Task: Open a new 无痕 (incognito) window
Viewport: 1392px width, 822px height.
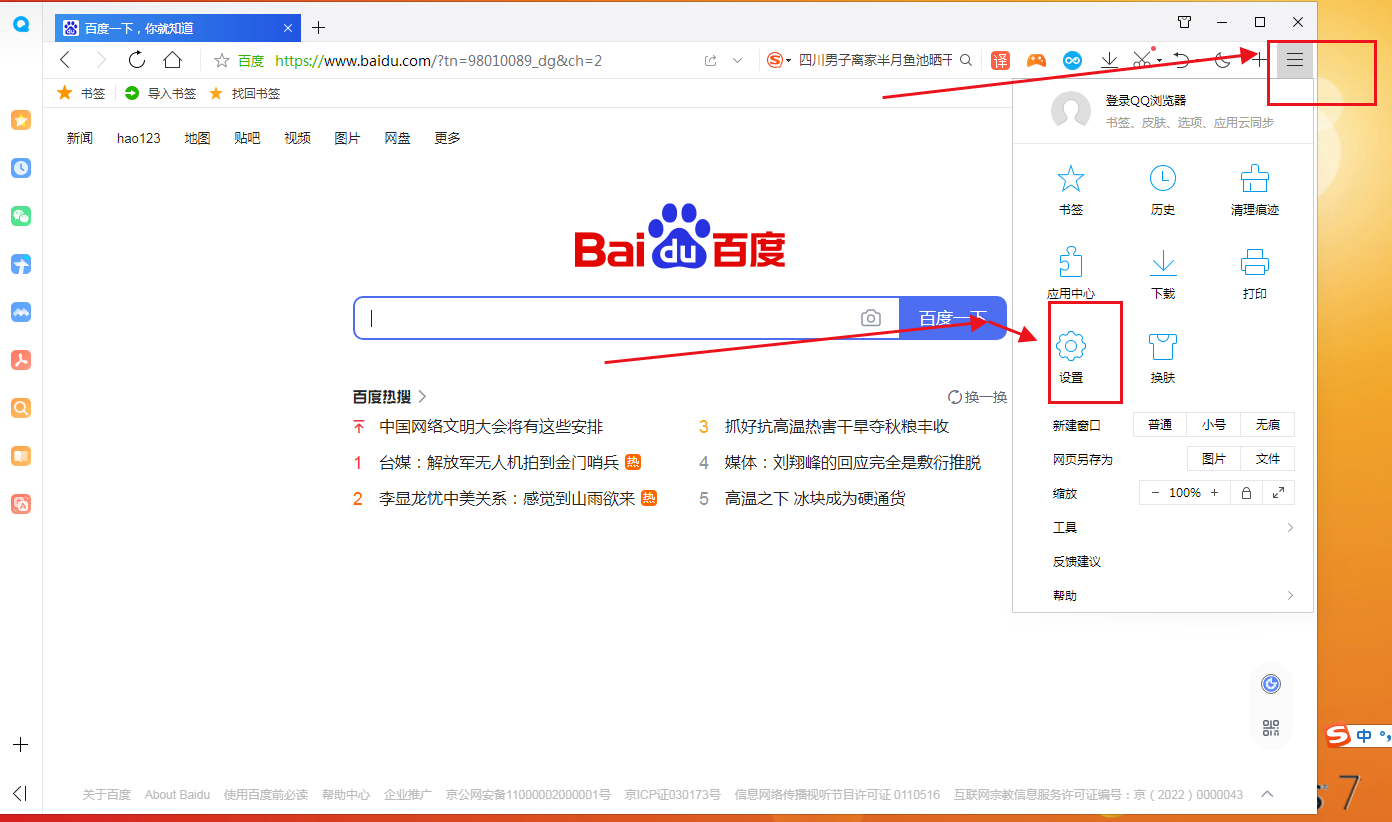Action: click(1268, 425)
